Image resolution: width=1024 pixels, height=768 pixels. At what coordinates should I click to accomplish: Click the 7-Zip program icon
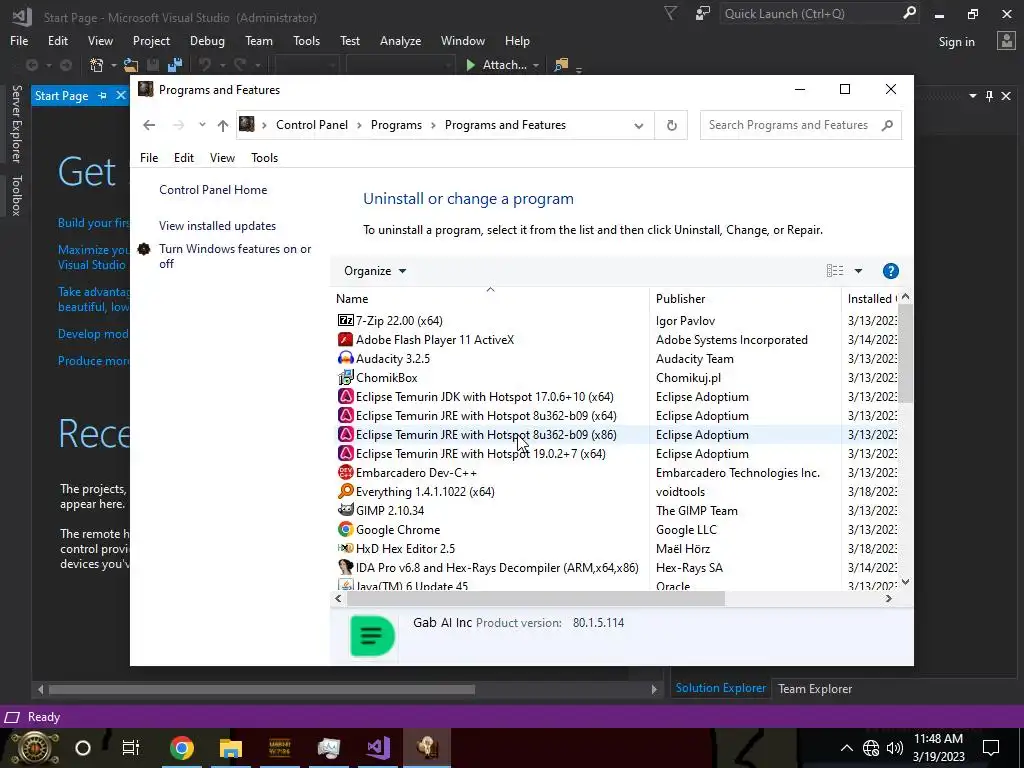coord(345,321)
